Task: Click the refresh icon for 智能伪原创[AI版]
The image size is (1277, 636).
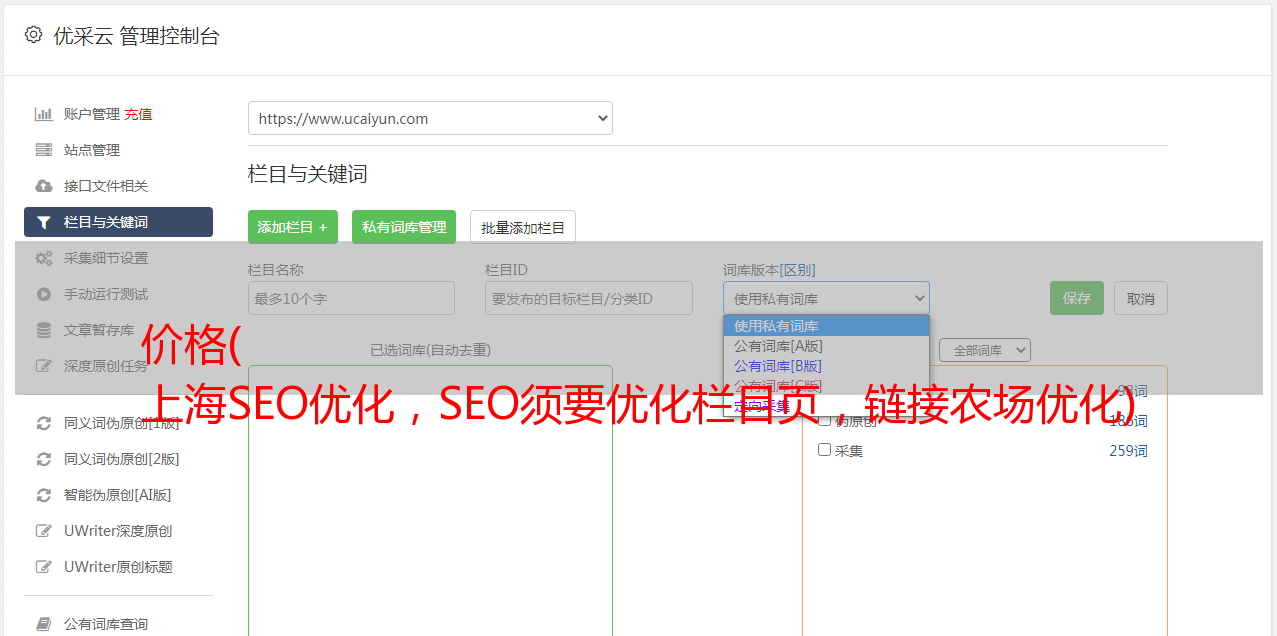Action: click(44, 495)
